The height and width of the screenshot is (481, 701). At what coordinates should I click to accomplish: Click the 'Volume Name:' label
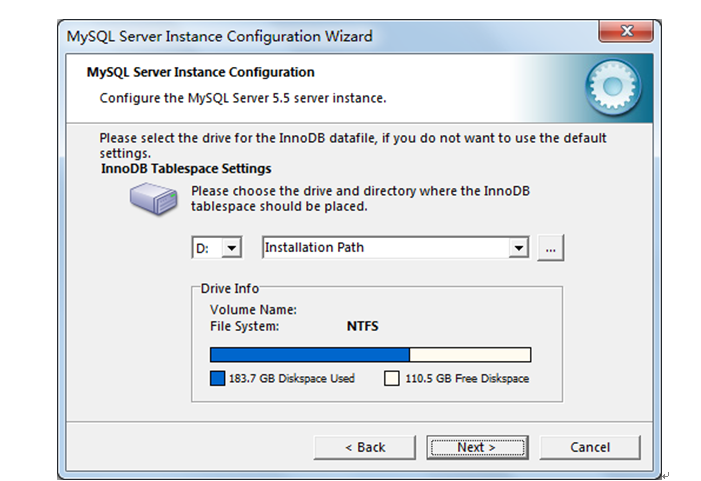tap(253, 310)
